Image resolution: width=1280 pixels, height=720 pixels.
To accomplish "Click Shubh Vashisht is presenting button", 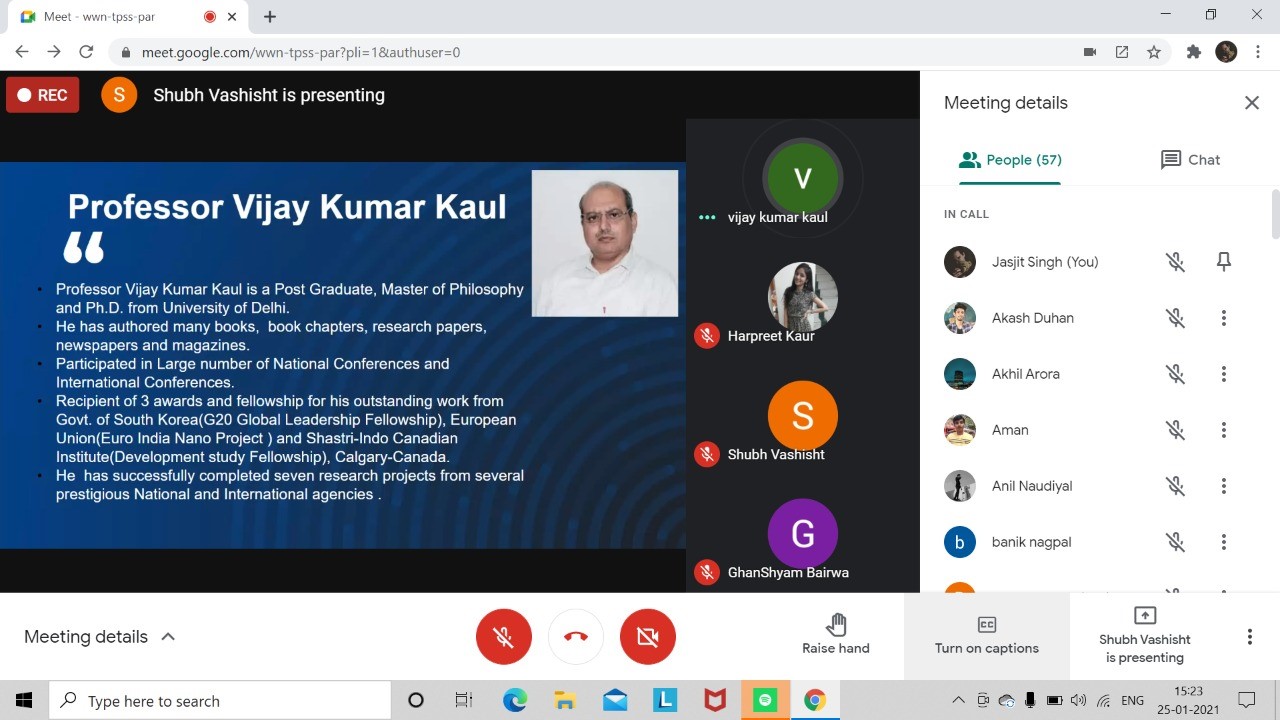I will point(1145,636).
